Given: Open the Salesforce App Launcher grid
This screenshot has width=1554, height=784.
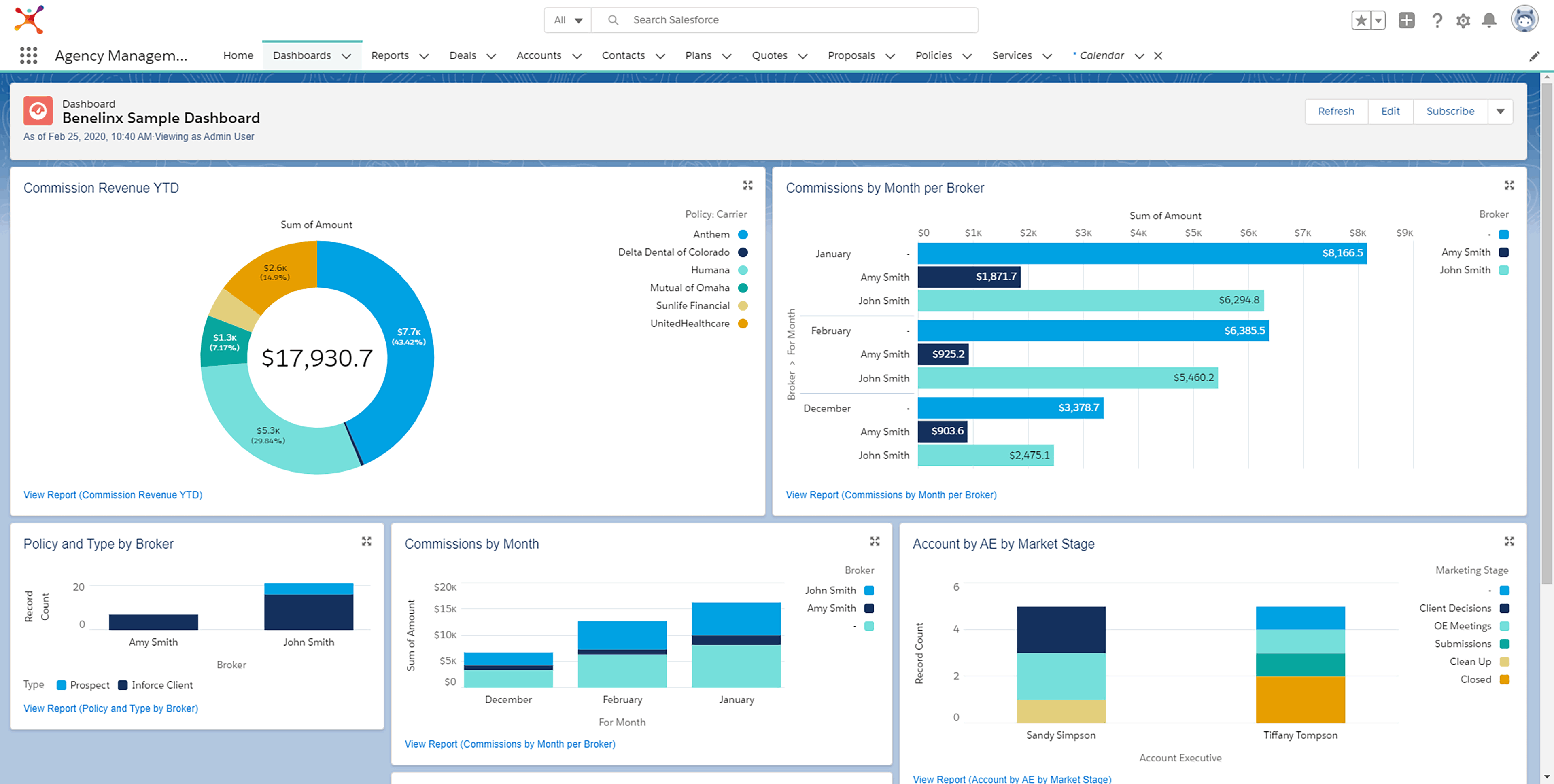Looking at the screenshot, I should click(28, 55).
